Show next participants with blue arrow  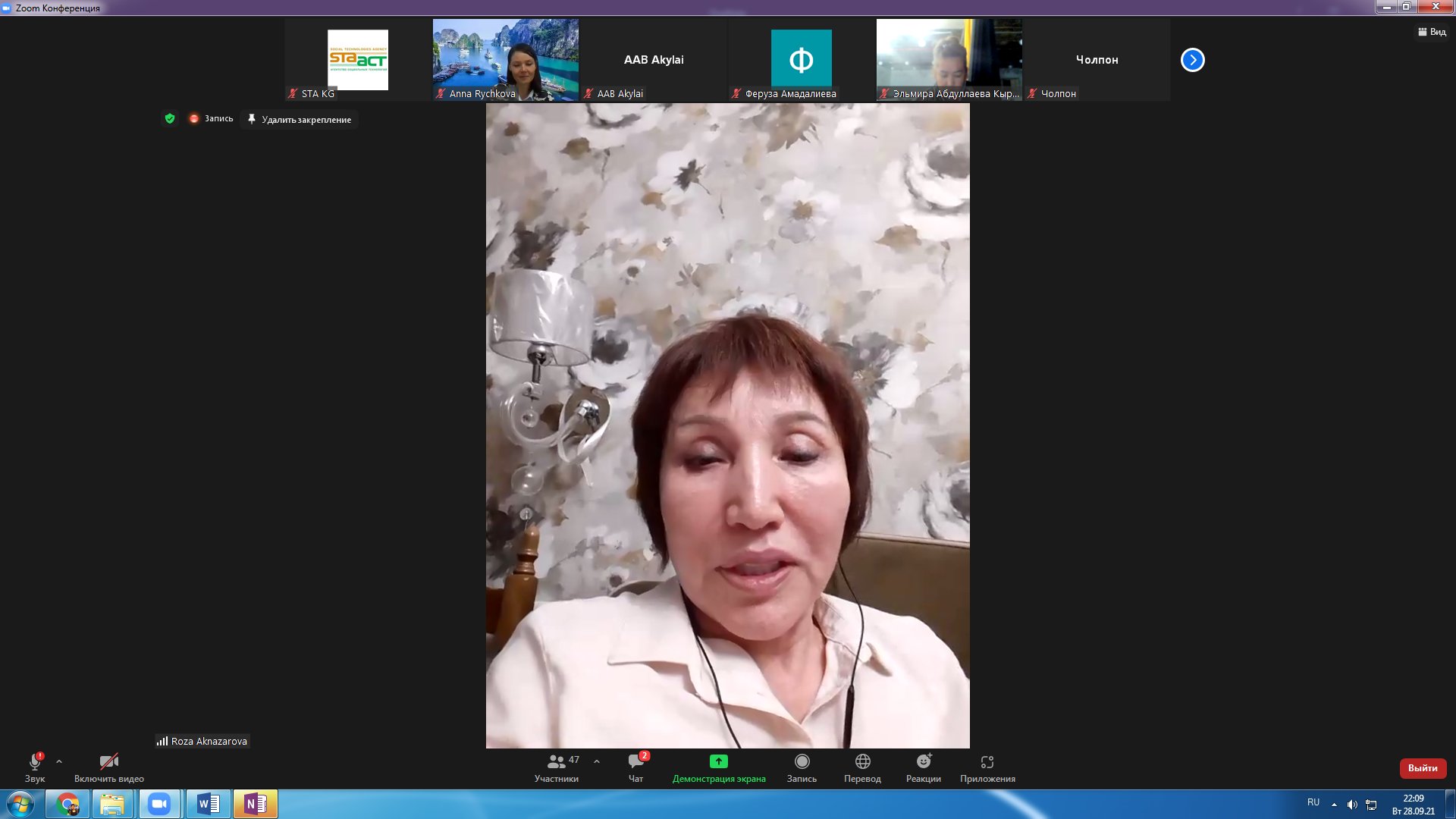click(1192, 60)
